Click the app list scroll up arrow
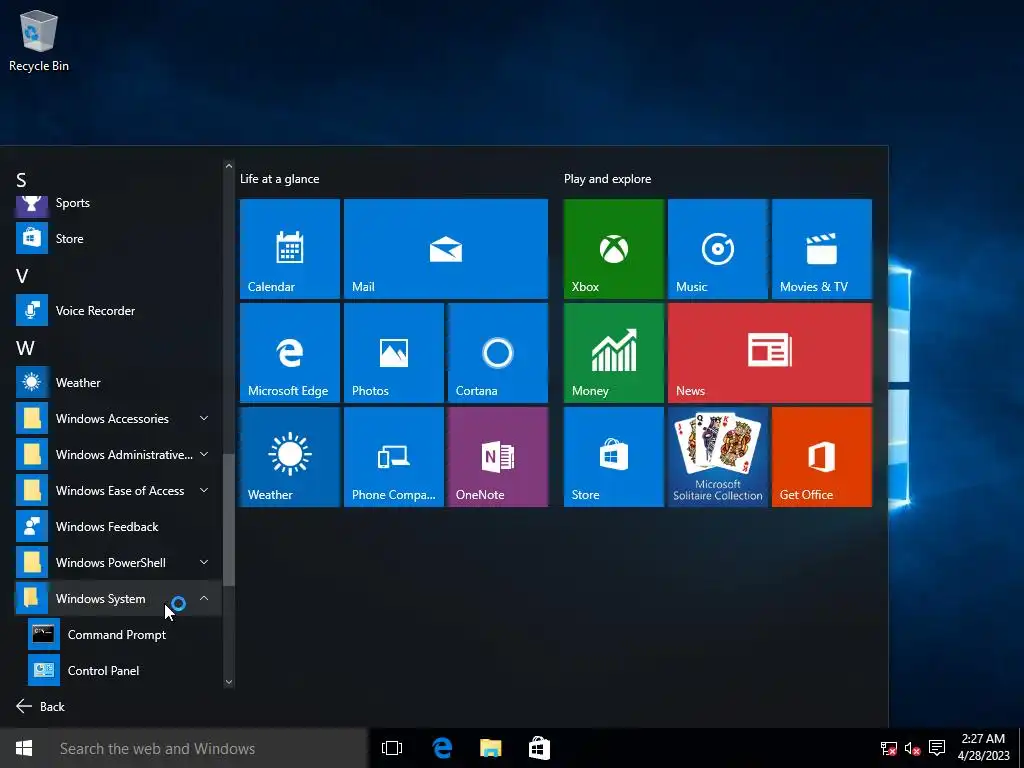This screenshot has height=768, width=1024. (x=229, y=167)
